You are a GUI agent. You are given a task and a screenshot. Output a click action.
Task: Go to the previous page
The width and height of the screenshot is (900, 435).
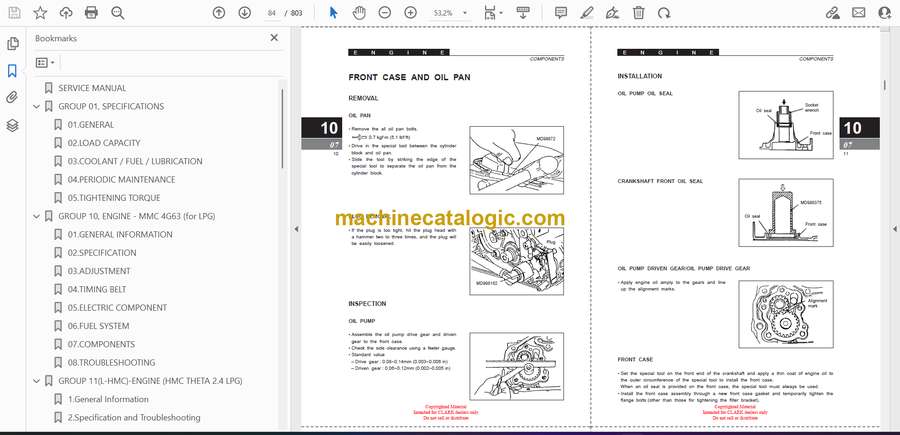(219, 13)
